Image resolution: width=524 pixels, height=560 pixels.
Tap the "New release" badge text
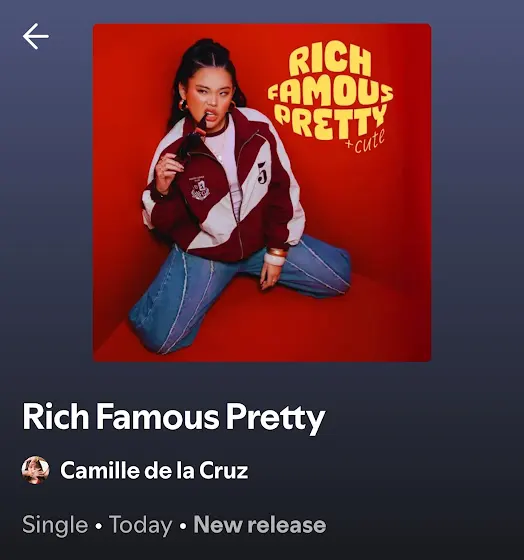coord(260,525)
